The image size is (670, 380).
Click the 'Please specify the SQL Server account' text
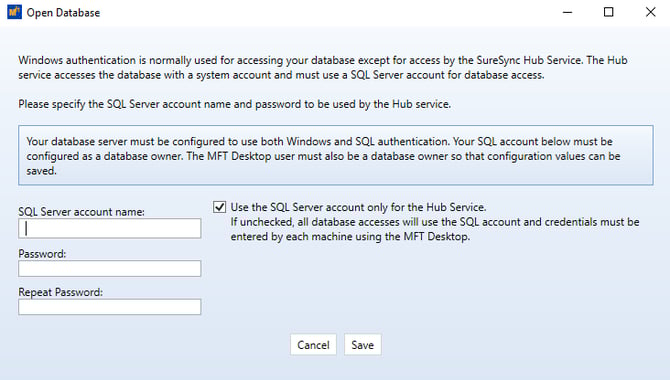click(x=235, y=104)
